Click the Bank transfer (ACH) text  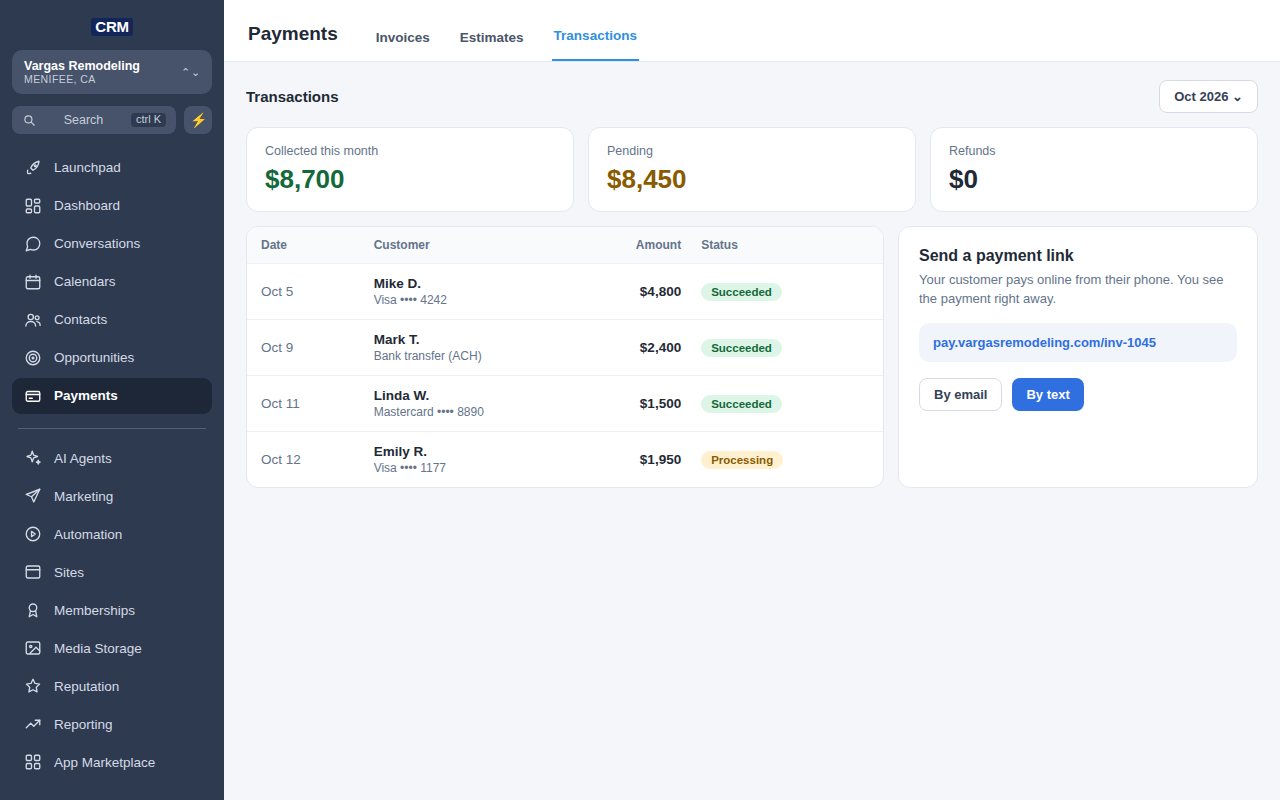pos(428,356)
